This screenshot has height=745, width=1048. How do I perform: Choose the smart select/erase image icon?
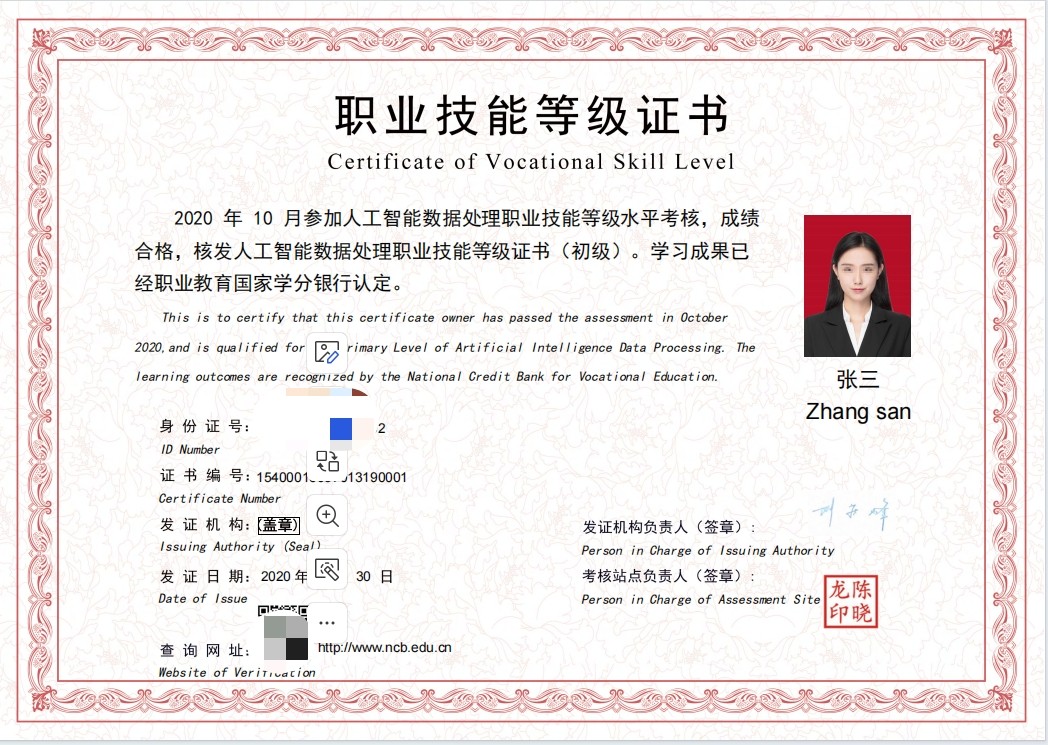[x=327, y=569]
